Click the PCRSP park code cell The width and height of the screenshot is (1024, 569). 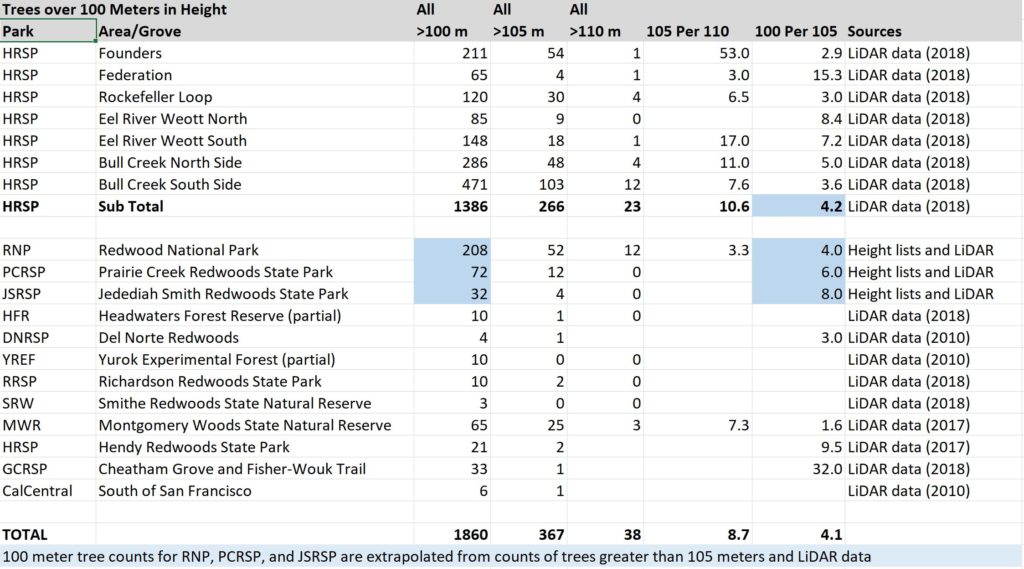[25, 272]
